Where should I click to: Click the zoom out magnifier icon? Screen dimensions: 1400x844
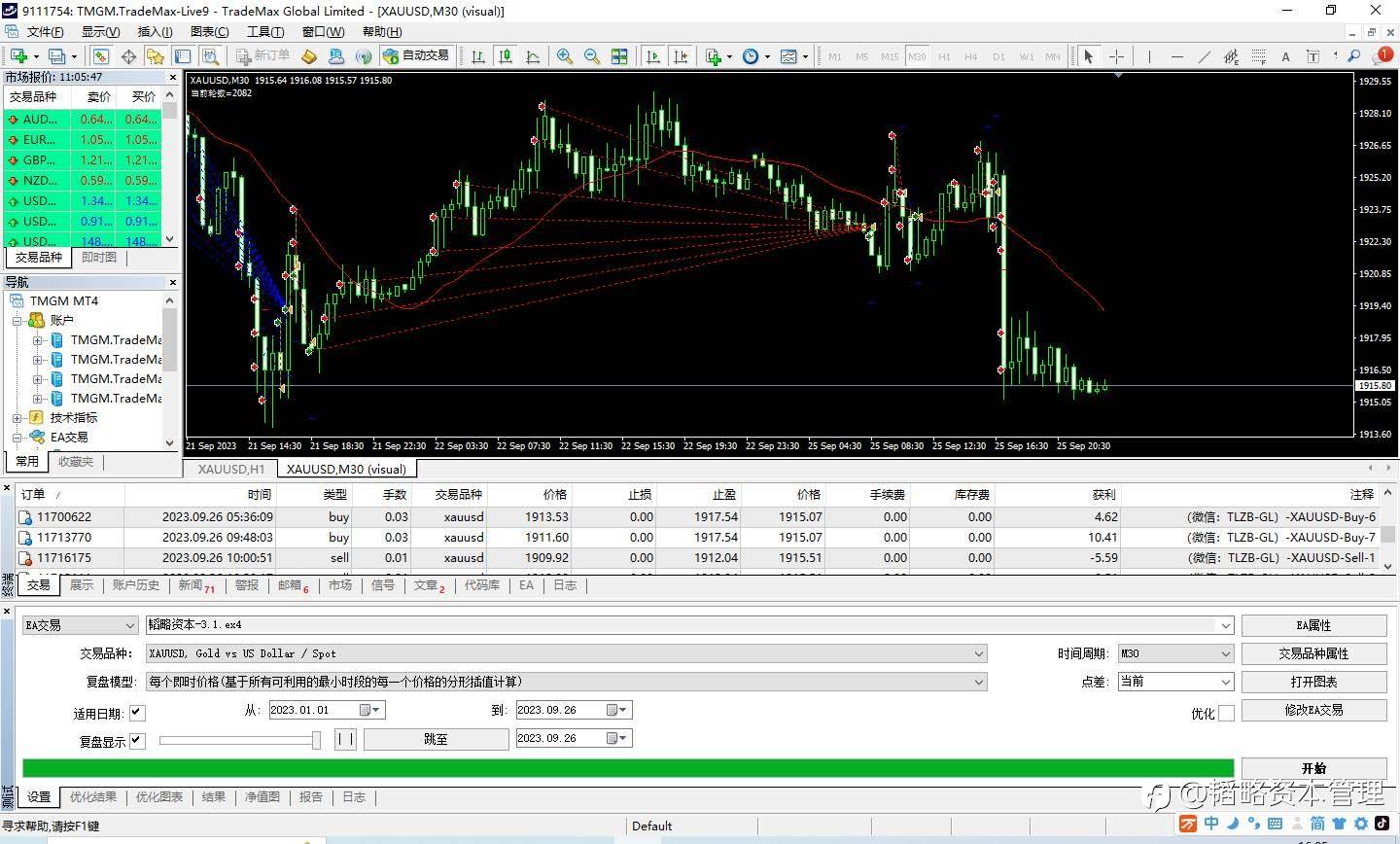tap(592, 56)
